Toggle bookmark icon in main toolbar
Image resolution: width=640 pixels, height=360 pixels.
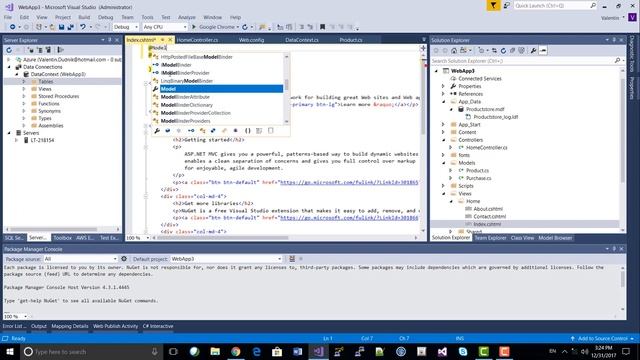322,27
